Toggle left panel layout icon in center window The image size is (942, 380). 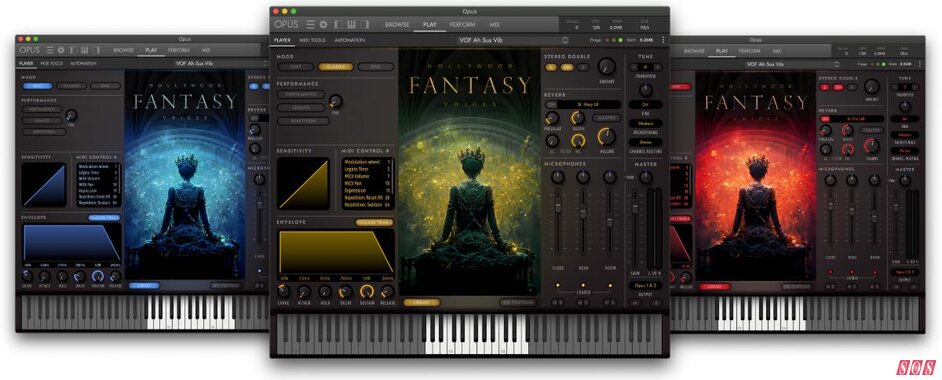(338, 25)
